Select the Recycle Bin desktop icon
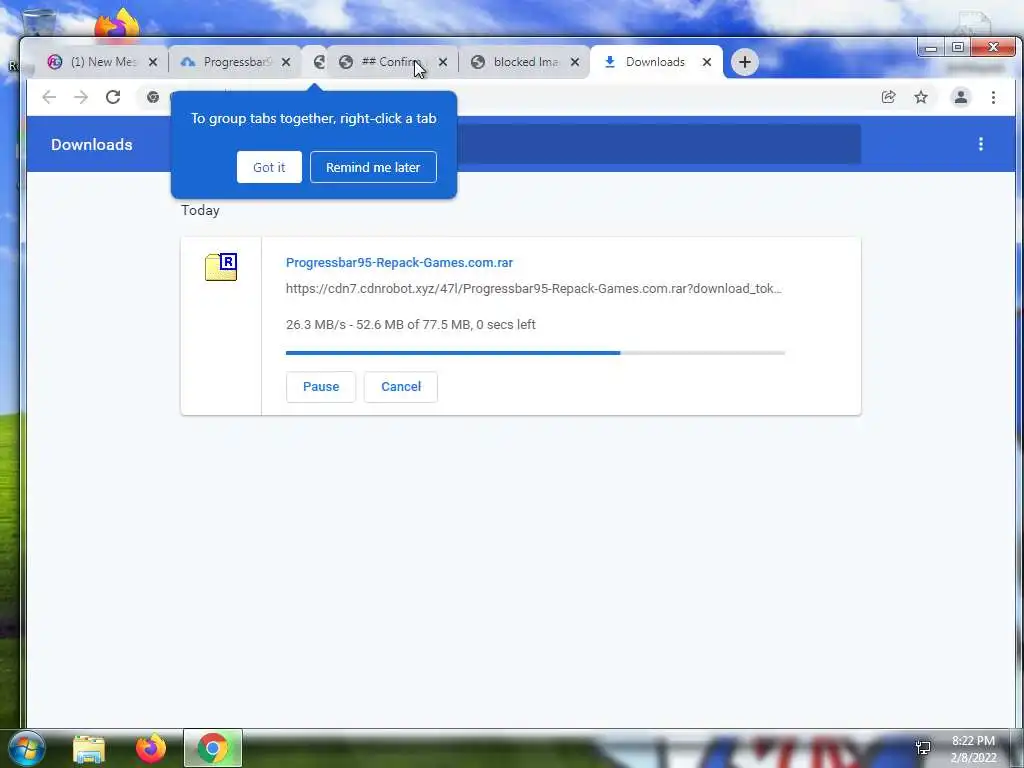 click(39, 23)
